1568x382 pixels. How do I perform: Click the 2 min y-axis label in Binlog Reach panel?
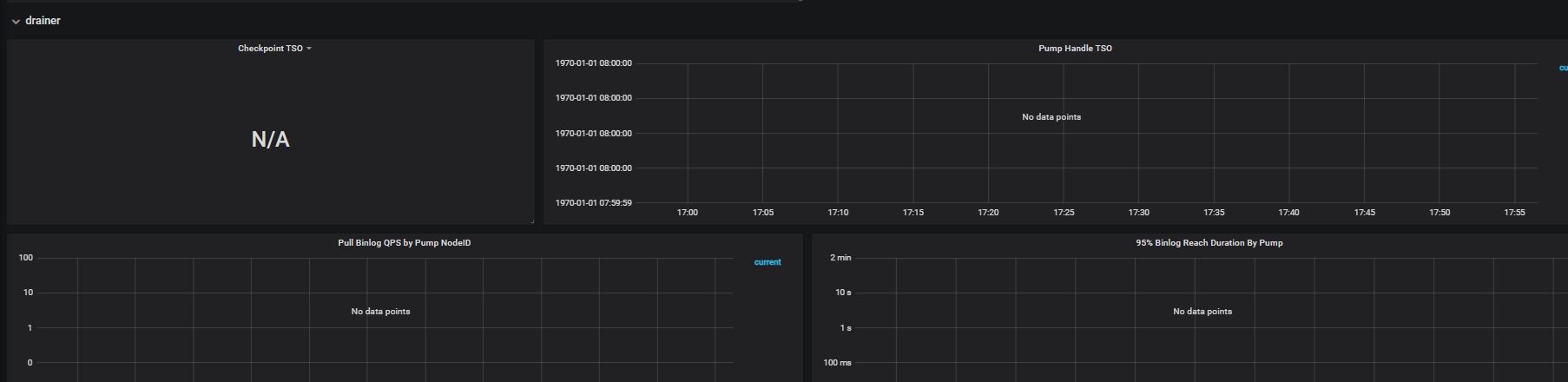click(840, 258)
